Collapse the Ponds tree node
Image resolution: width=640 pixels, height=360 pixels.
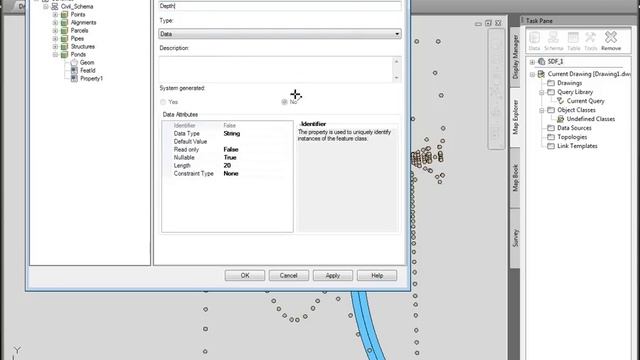point(55,54)
